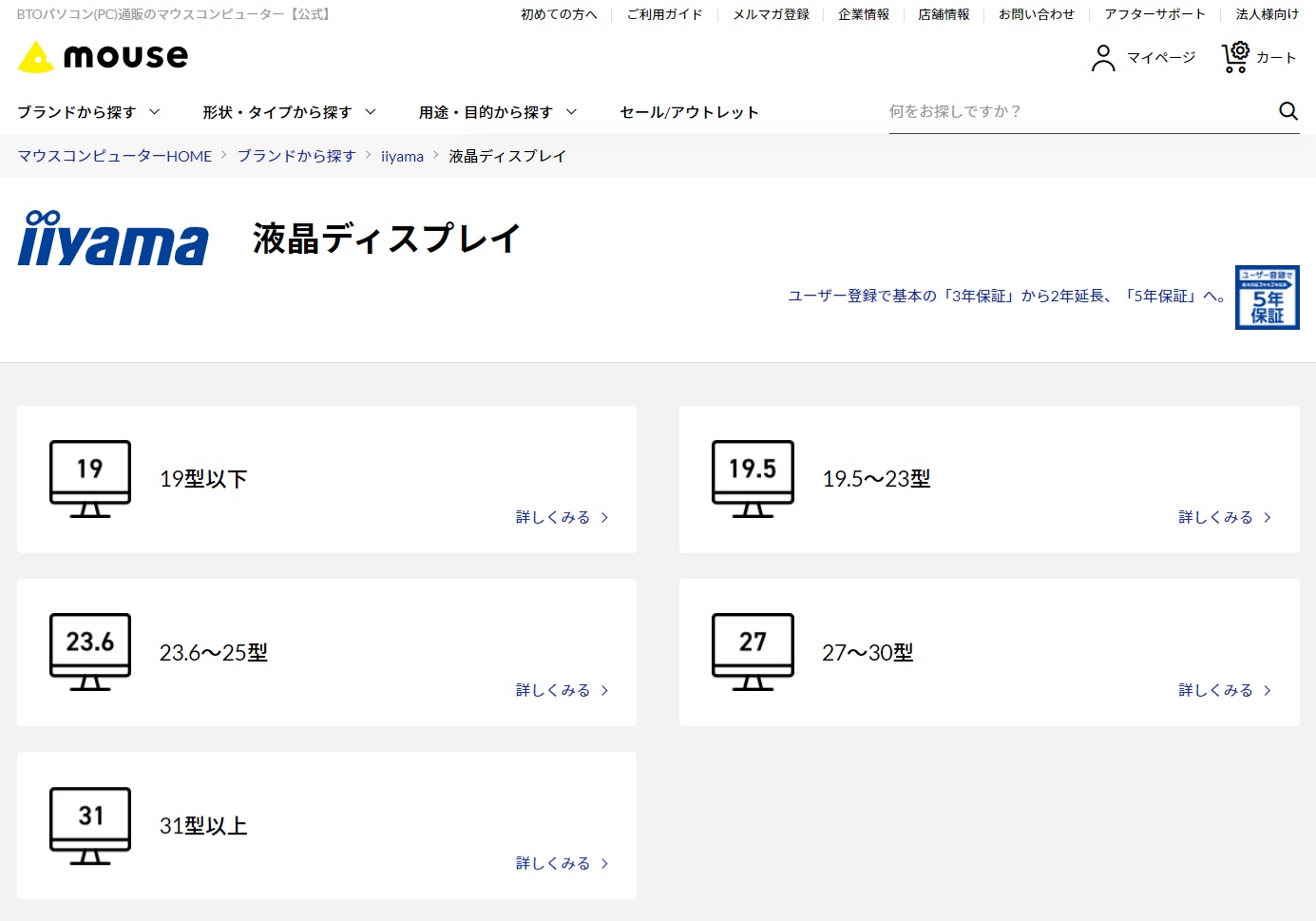
Task: Open アフターサポート in top bar
Action: click(x=1154, y=14)
